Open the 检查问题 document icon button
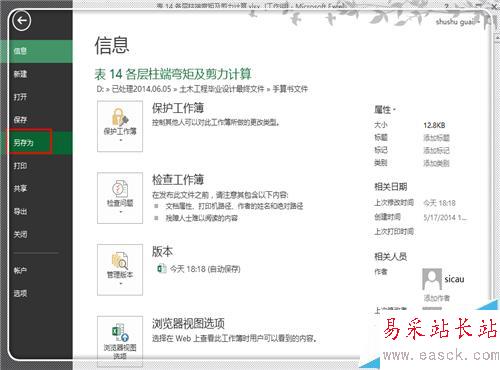Screen dimensions: 500x370 120,198
